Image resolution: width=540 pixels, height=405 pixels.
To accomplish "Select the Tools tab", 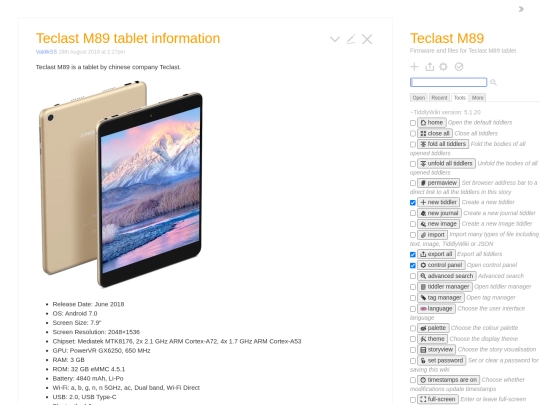I will coord(459,98).
